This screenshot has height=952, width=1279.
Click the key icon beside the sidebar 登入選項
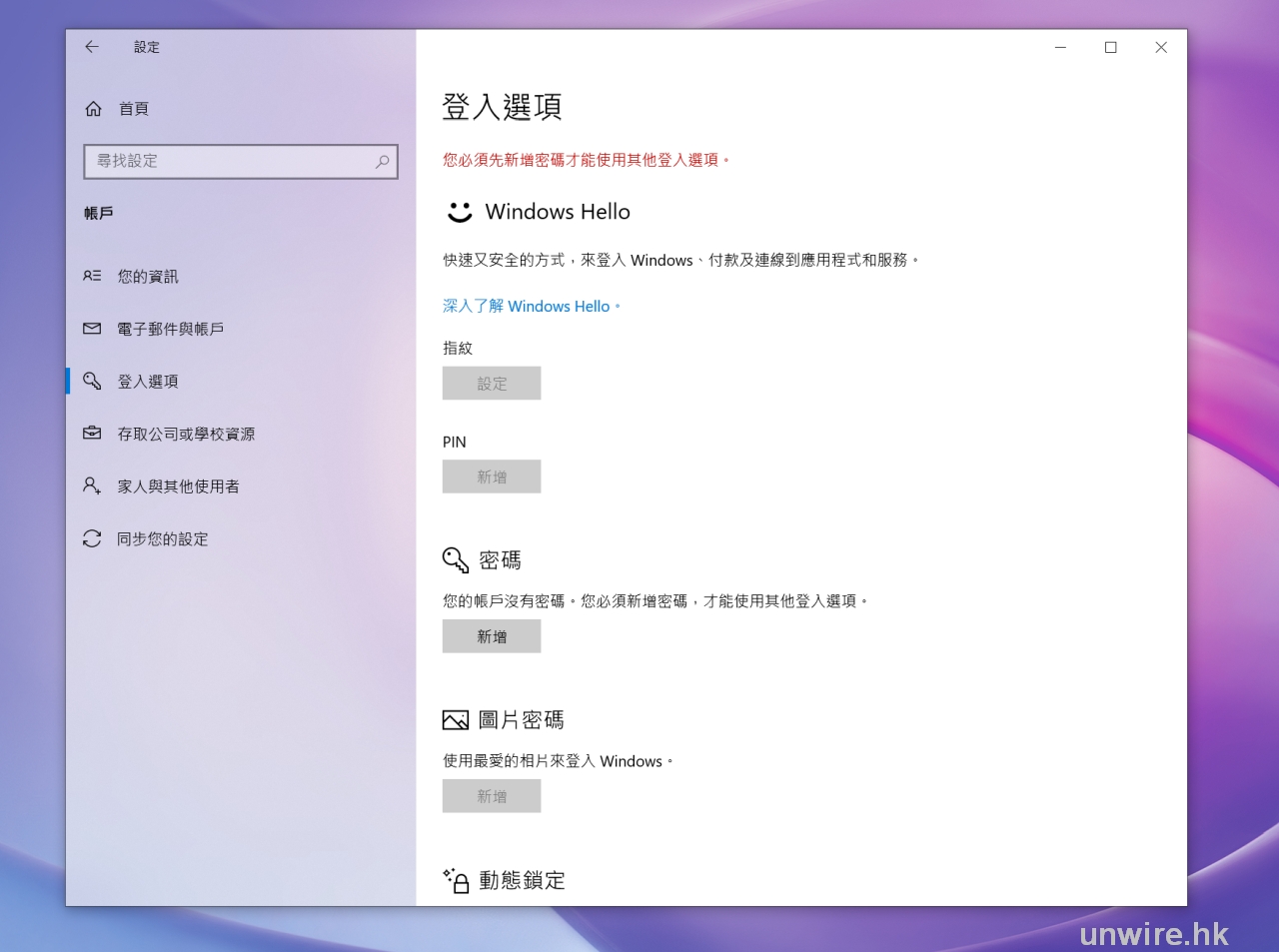[x=92, y=381]
